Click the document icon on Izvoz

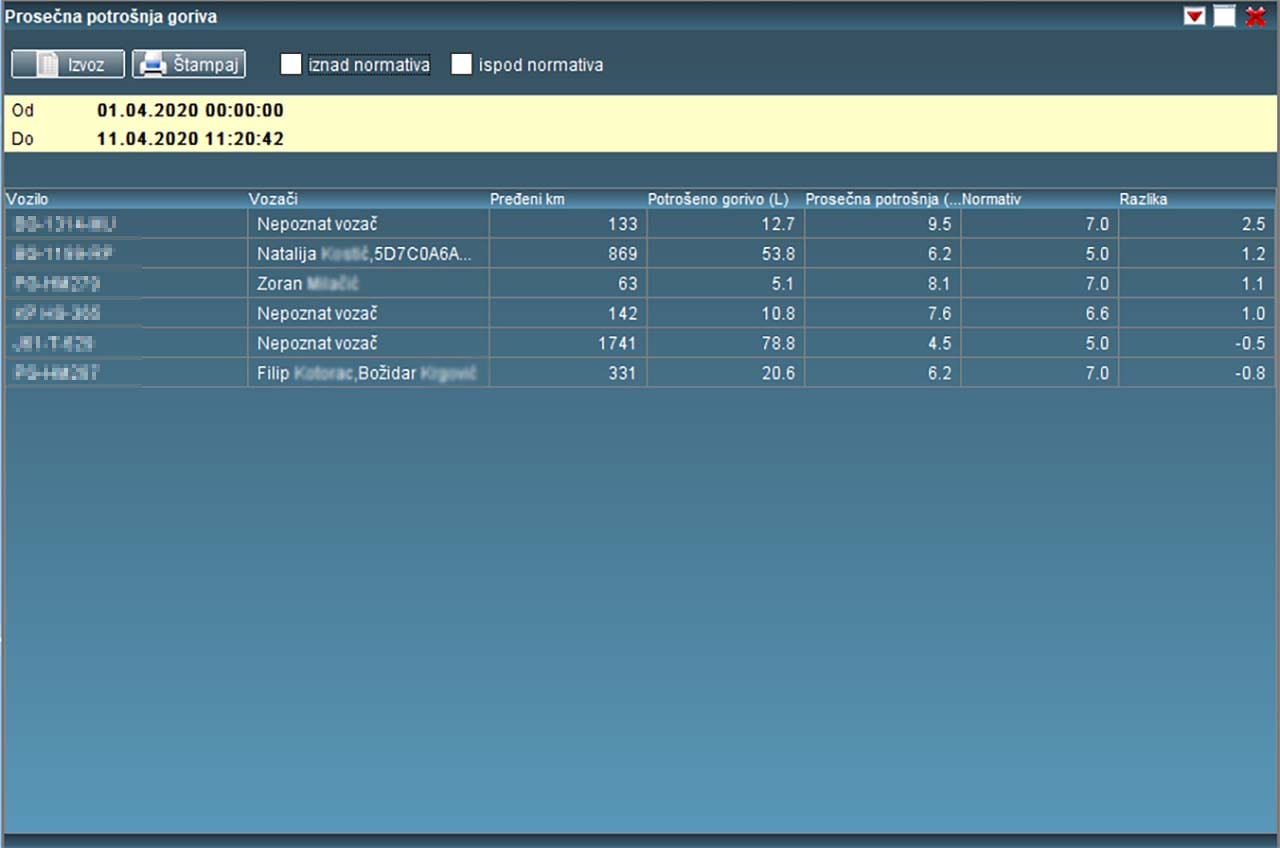coord(47,65)
